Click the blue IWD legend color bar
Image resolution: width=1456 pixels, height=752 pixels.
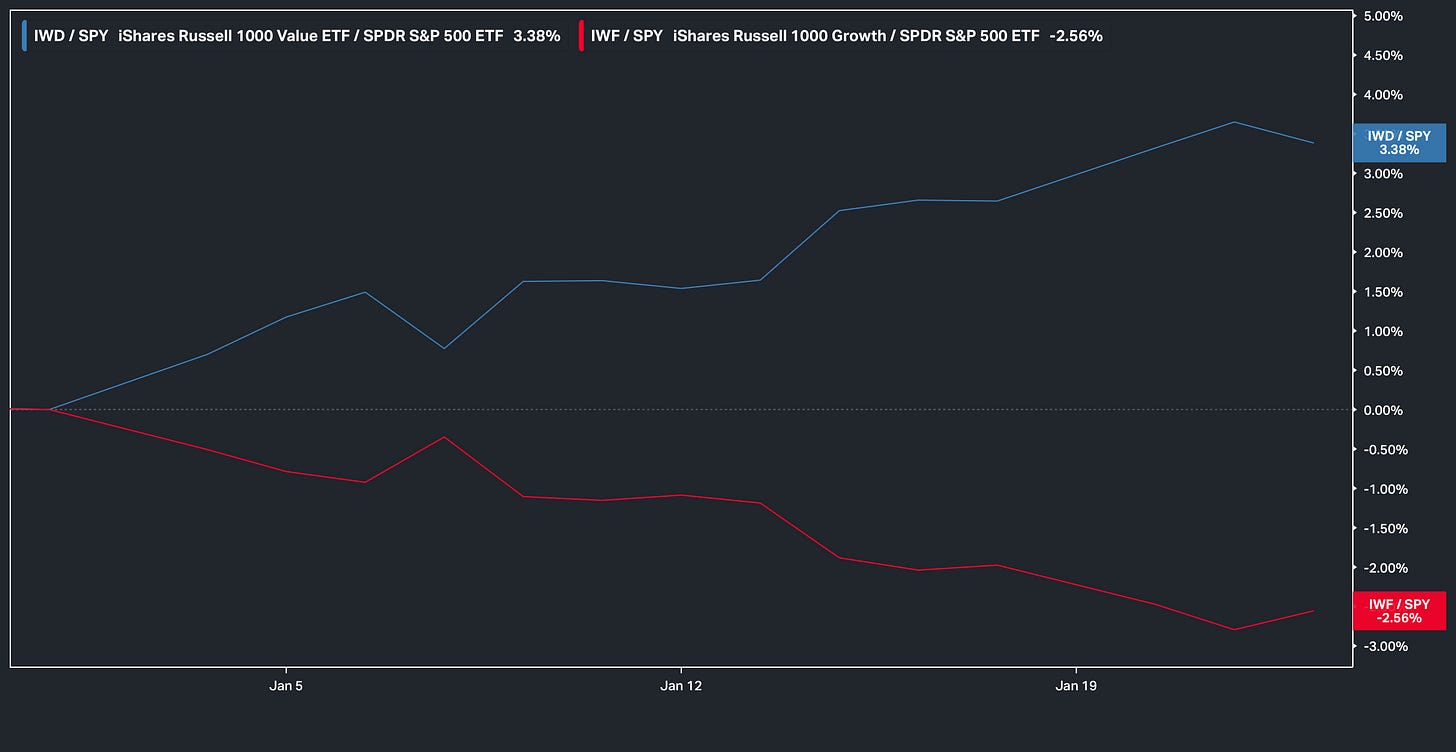25,36
